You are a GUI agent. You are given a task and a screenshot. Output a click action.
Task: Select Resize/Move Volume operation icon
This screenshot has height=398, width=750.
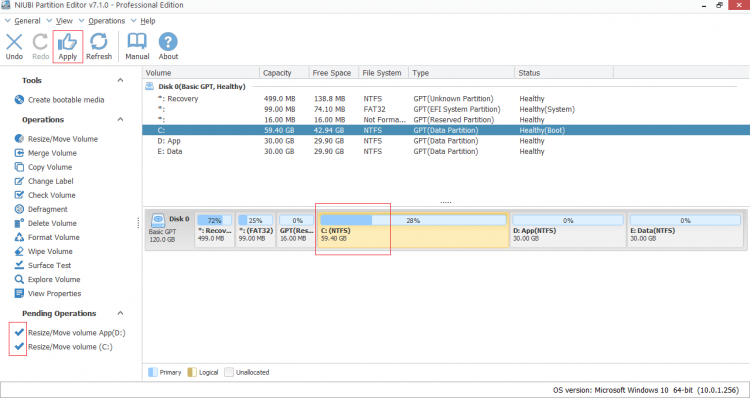19,139
